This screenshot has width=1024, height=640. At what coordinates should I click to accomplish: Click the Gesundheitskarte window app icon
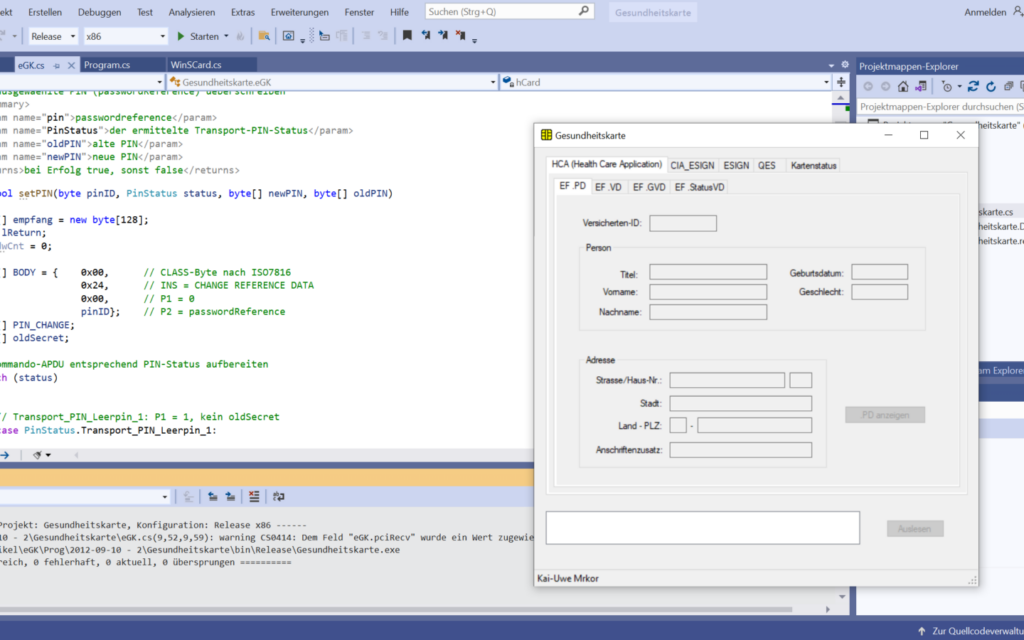(x=547, y=135)
